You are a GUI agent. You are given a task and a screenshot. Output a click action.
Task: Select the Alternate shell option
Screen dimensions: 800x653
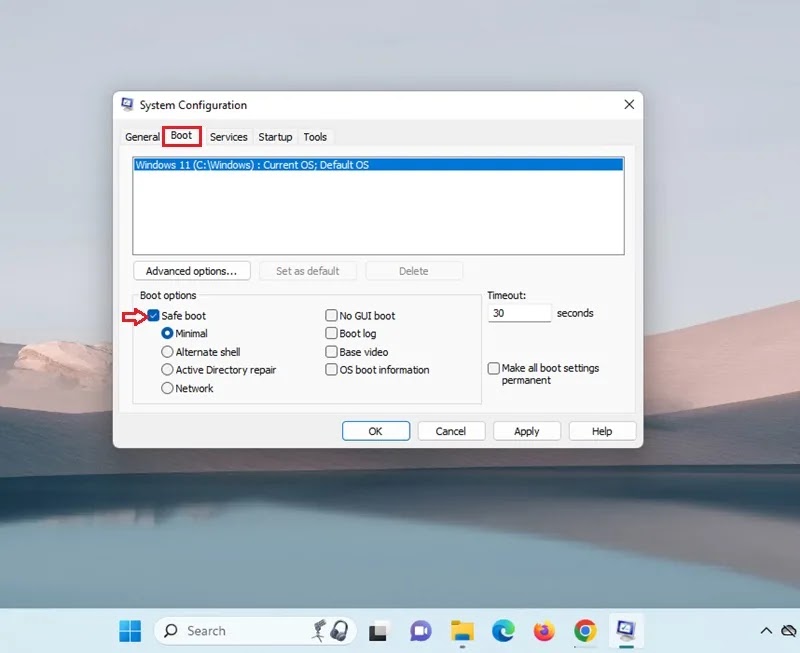167,351
